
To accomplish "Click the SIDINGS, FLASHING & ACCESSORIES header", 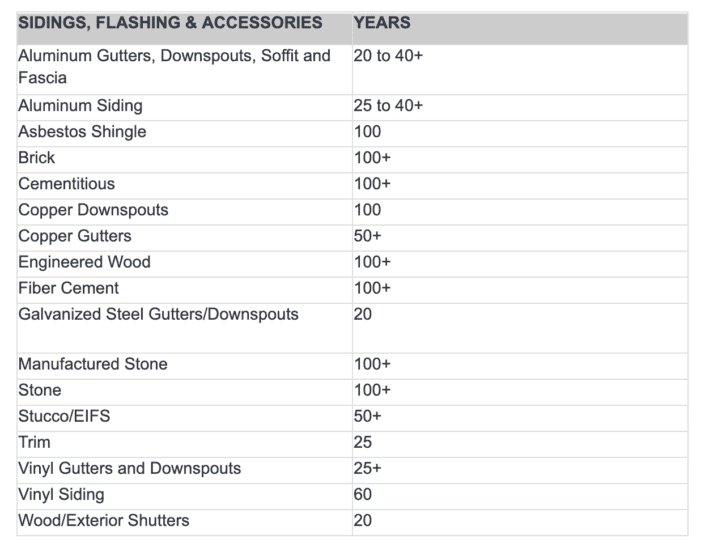I will [170, 22].
